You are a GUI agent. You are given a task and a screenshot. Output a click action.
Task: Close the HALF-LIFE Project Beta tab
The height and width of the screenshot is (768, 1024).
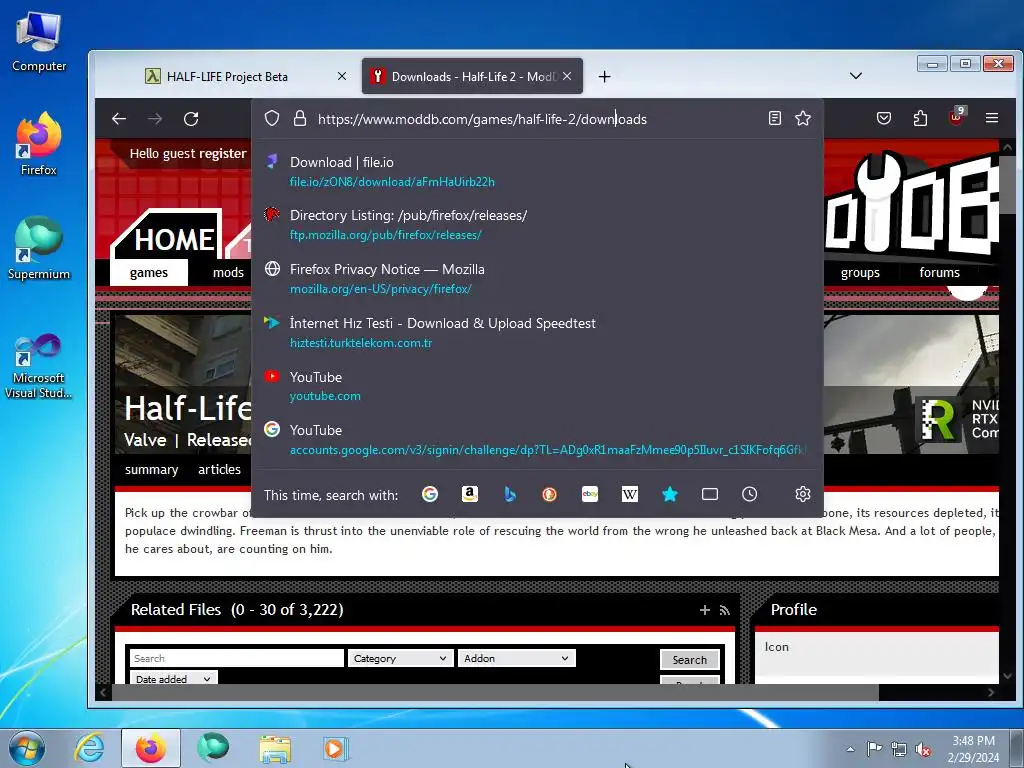tap(342, 76)
